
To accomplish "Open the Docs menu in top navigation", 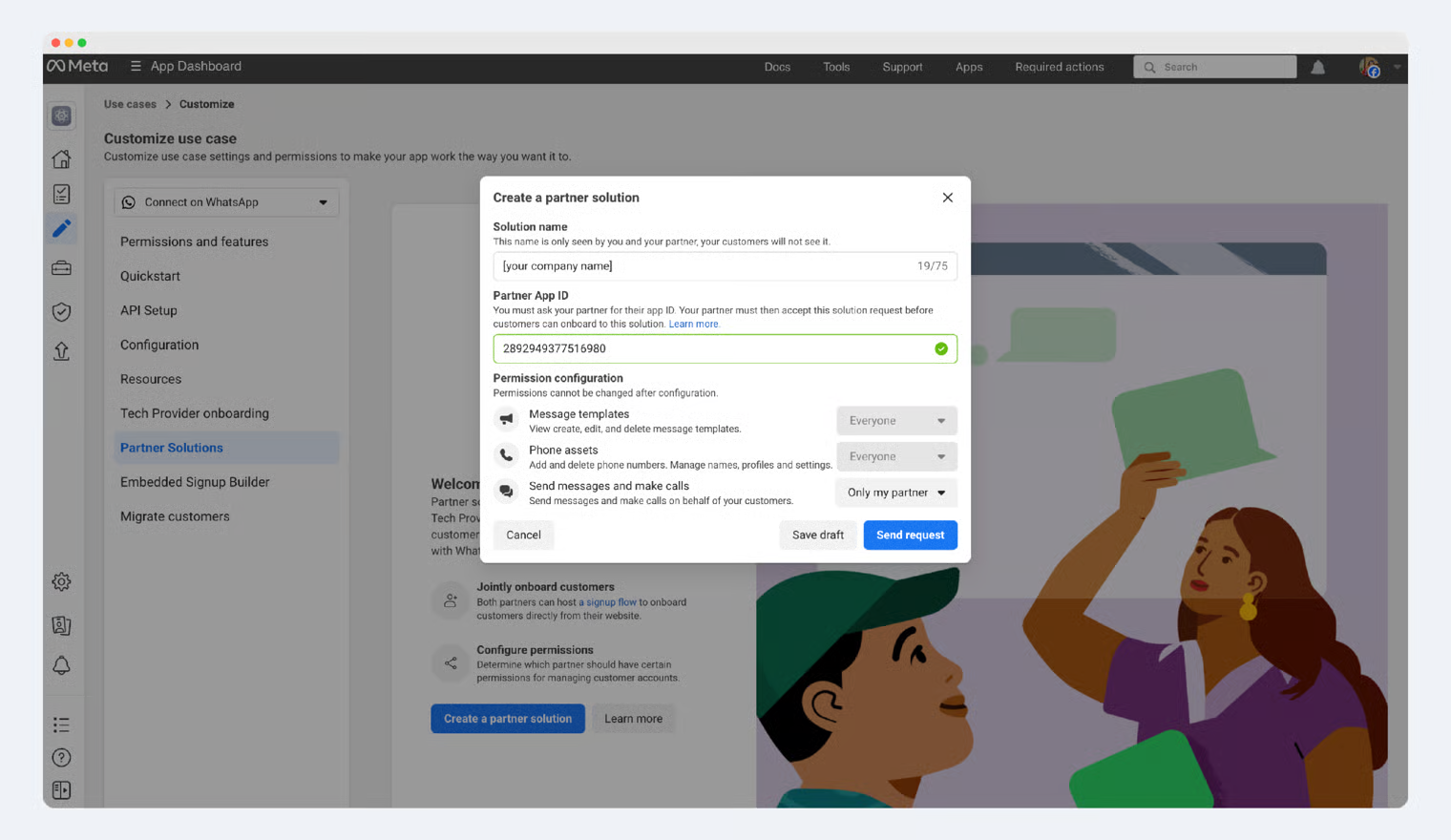I will click(777, 67).
